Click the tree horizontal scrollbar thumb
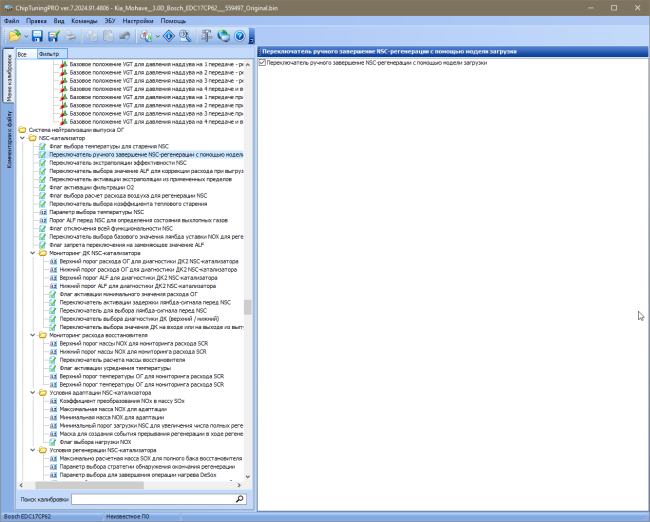 click(89, 485)
